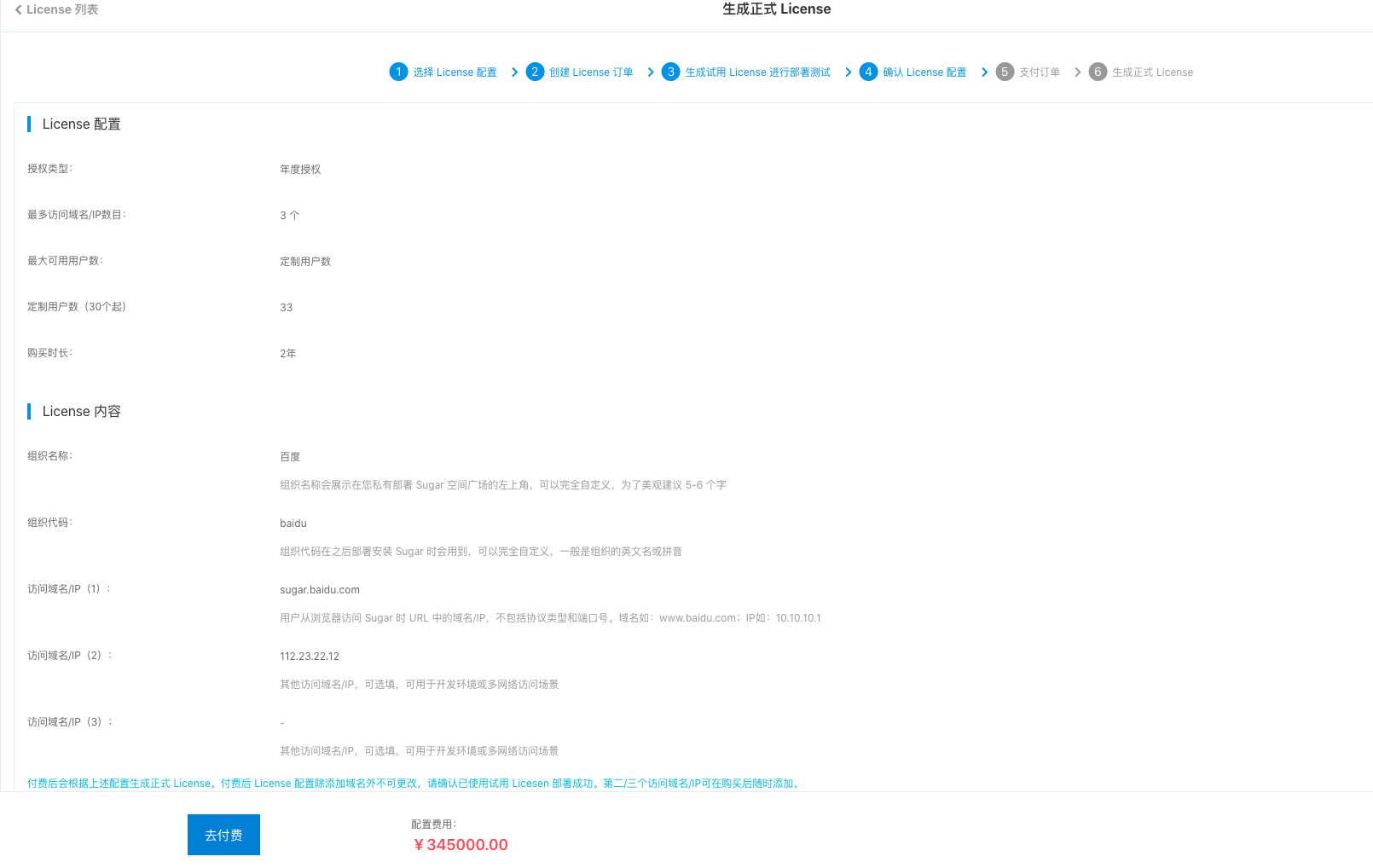Click the 最多访问域名/IP数目 label
This screenshot has width=1373, height=868.
(x=77, y=215)
